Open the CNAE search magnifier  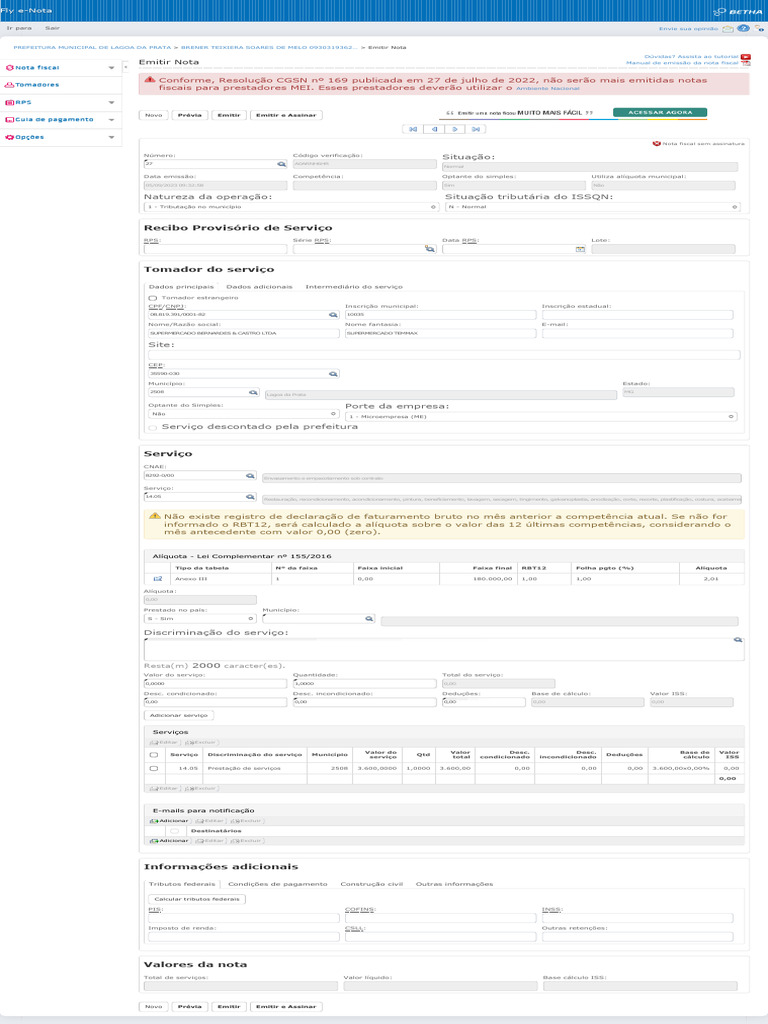pyautogui.click(x=252, y=476)
